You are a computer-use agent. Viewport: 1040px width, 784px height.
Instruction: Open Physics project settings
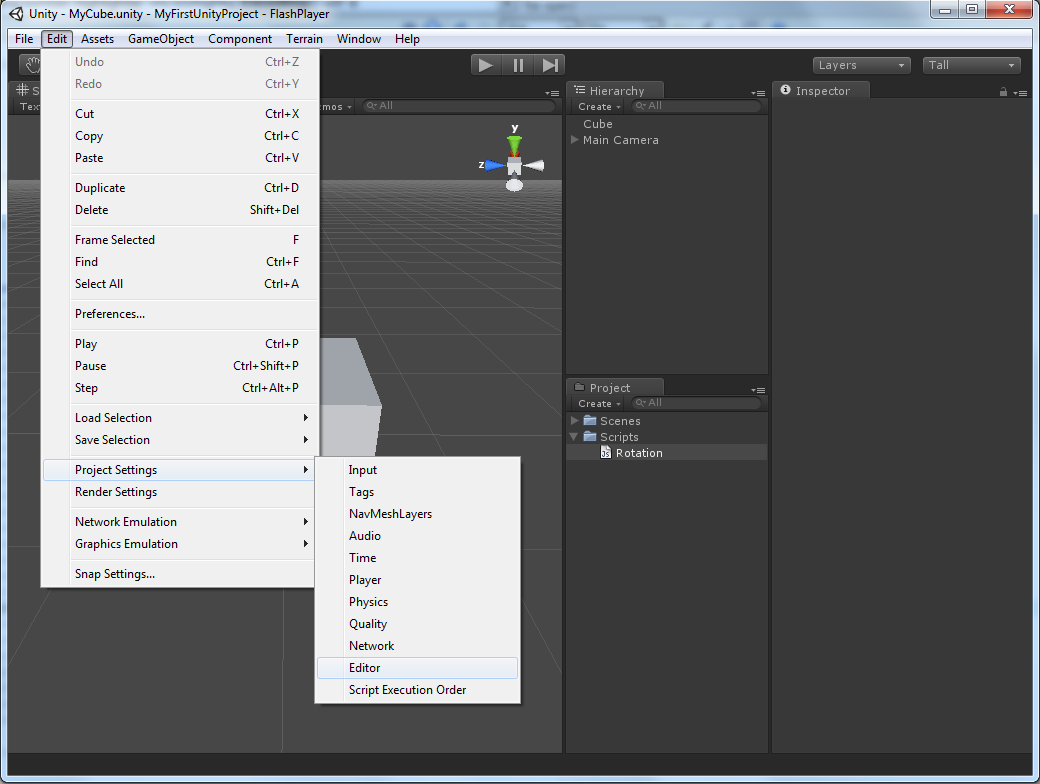[417, 602]
